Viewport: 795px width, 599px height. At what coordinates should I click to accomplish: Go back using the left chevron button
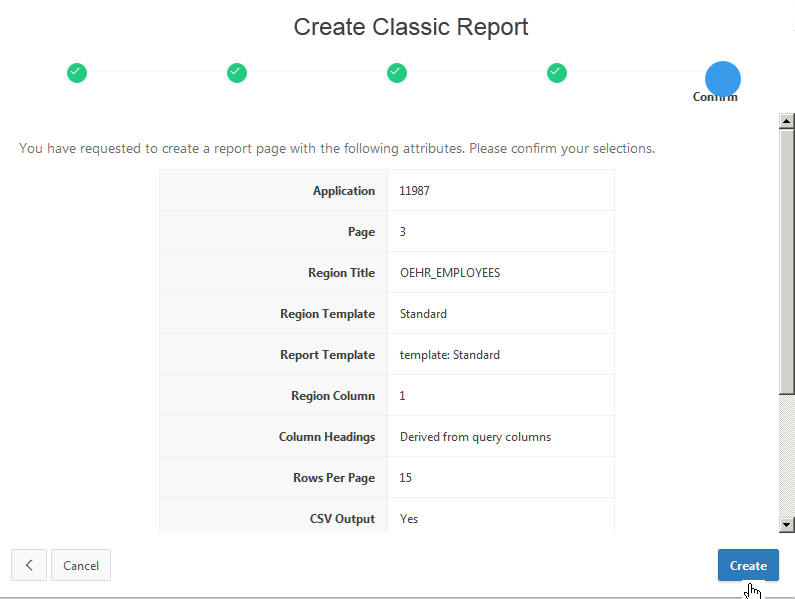[x=29, y=565]
